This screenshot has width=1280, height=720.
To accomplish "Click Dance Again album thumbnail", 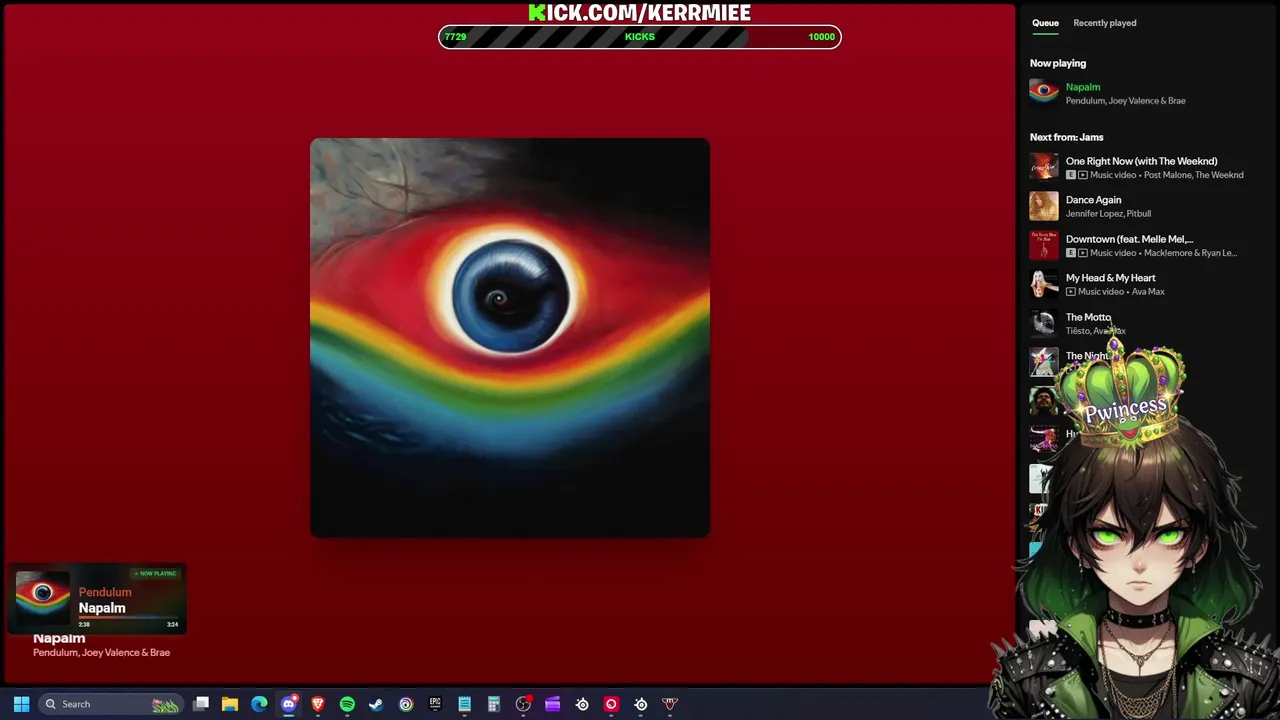I will click(x=1044, y=206).
